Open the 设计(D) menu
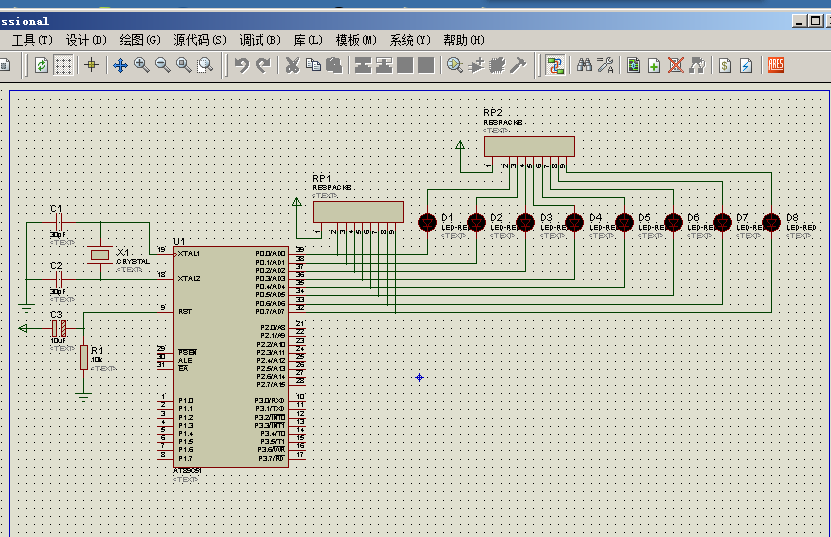The width and height of the screenshot is (831, 537). pos(86,40)
